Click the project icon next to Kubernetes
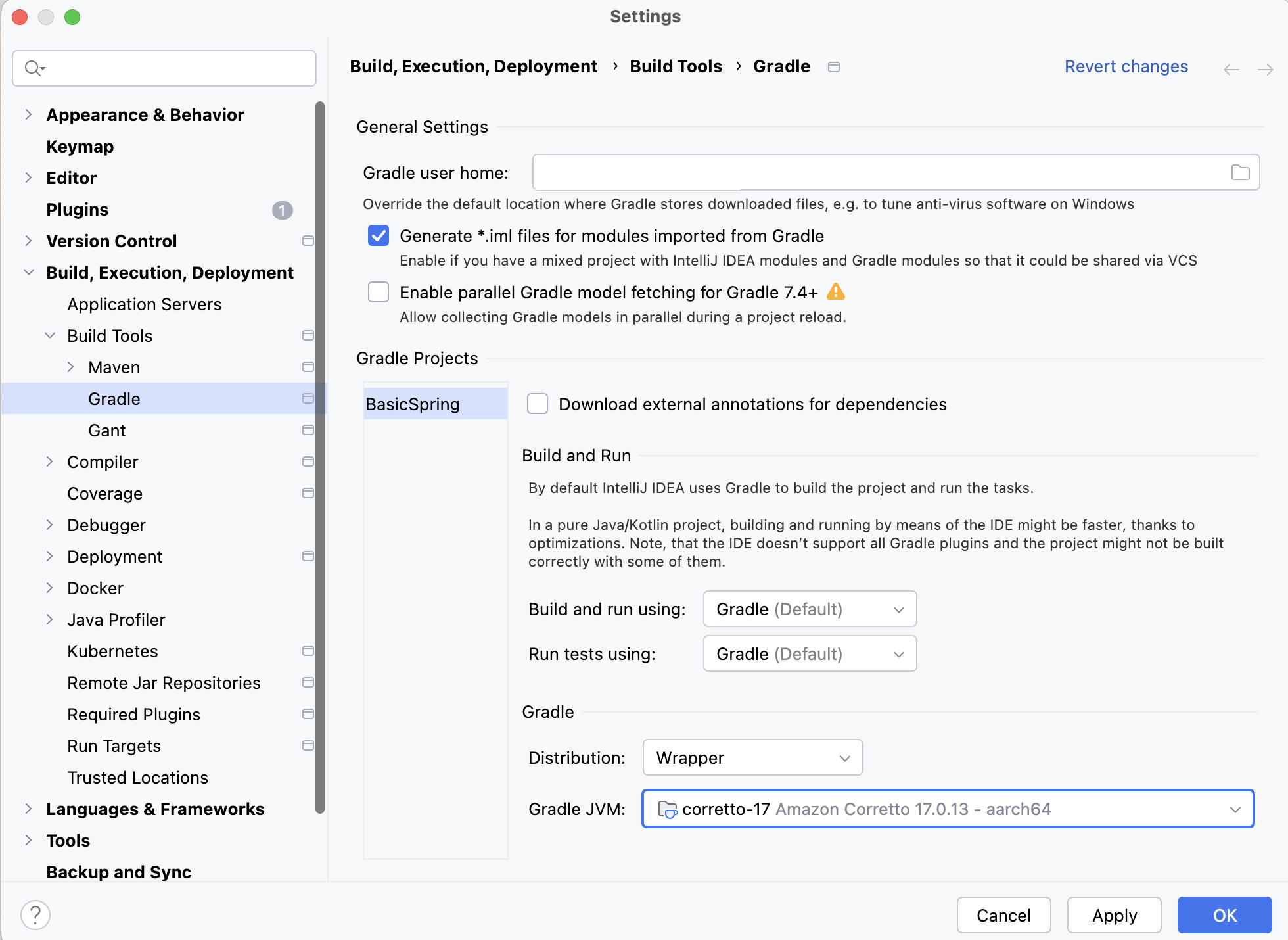Viewport: 1288px width, 940px height. click(308, 651)
